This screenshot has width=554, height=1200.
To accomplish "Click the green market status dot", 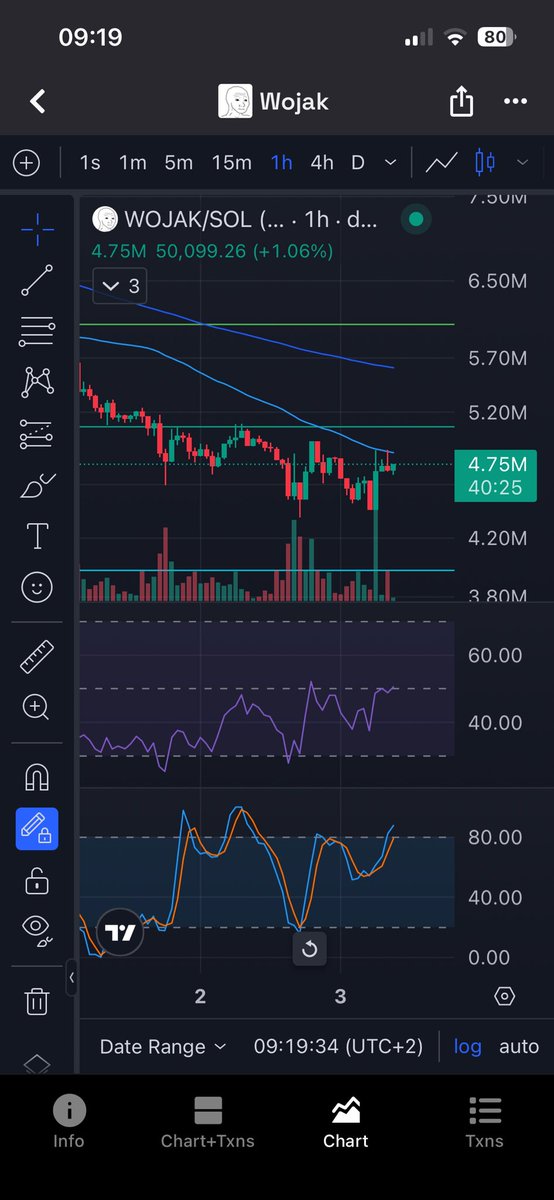I will [x=416, y=219].
